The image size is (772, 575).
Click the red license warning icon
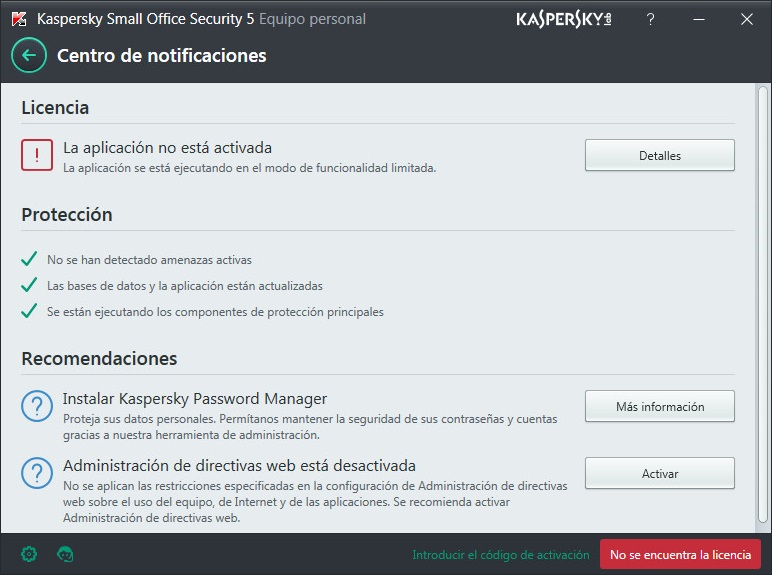37,155
